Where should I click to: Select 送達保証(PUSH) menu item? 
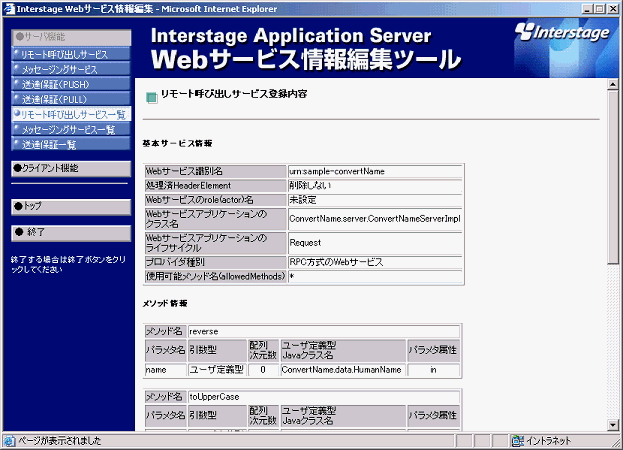[71, 84]
